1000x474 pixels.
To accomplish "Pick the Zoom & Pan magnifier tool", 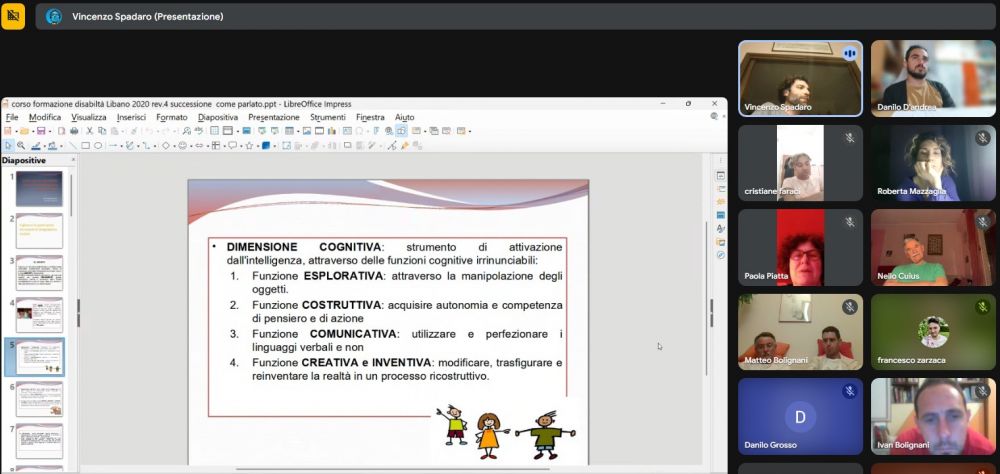I will pyautogui.click(x=21, y=145).
